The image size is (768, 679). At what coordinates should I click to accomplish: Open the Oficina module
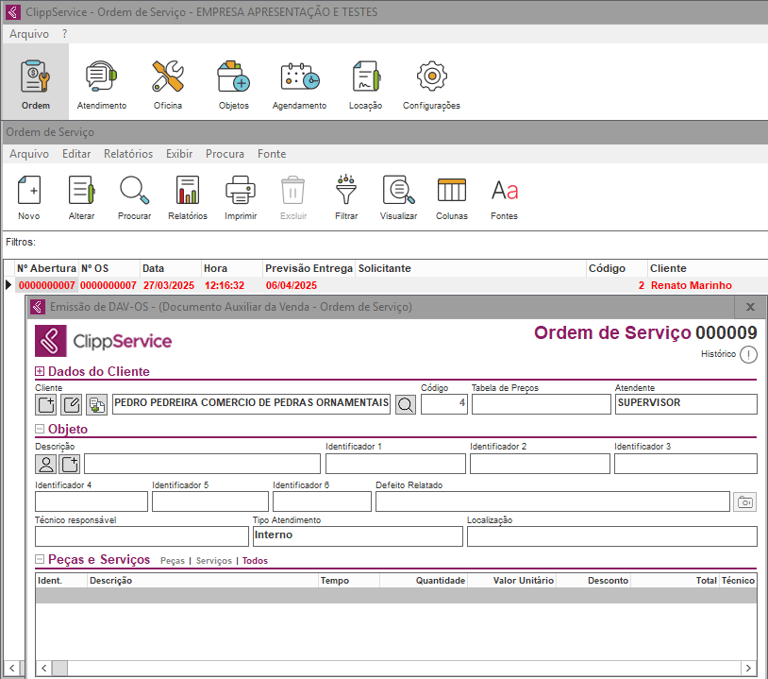click(x=167, y=83)
